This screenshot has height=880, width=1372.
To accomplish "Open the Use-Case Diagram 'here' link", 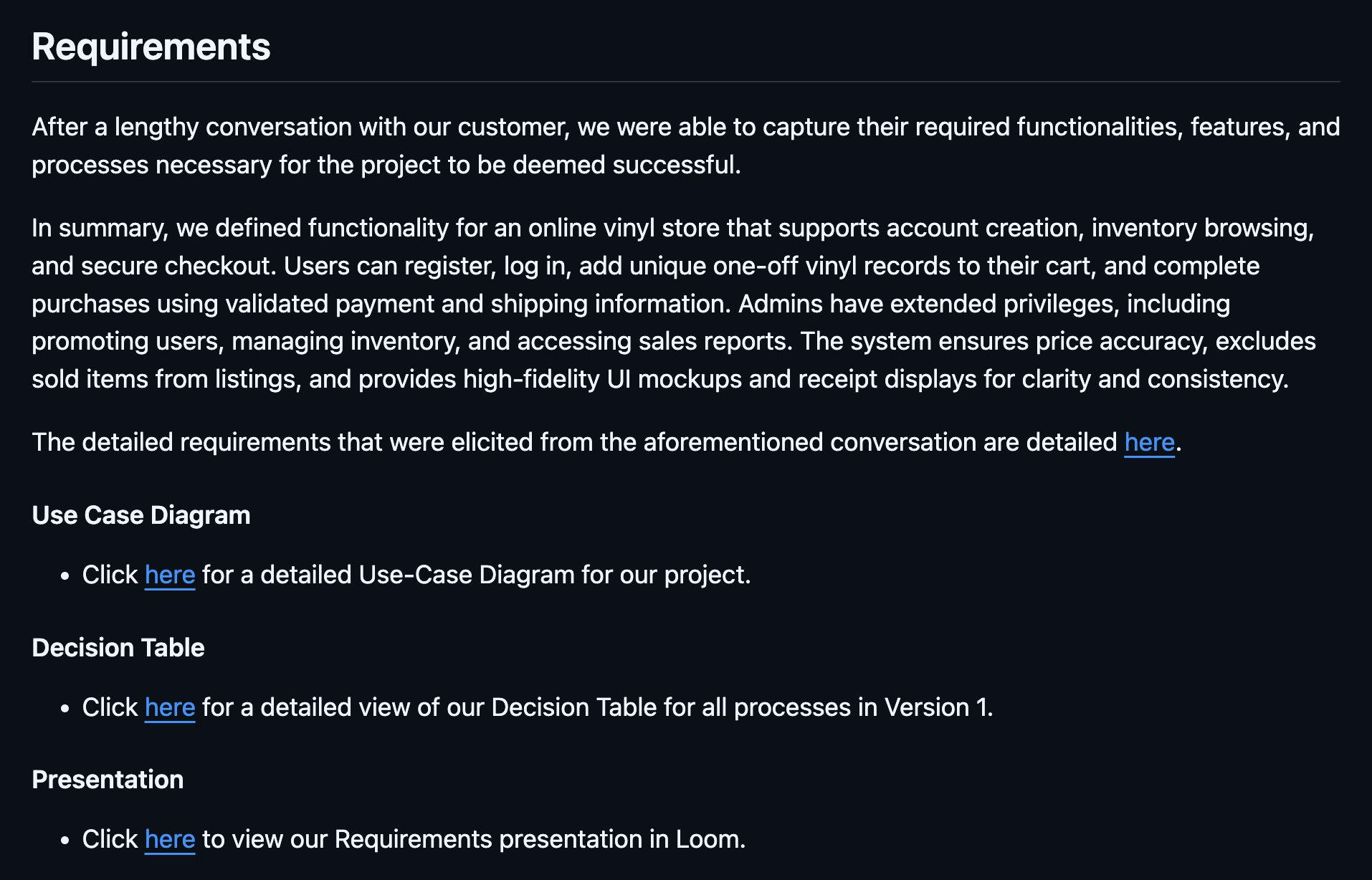I will coord(170,575).
